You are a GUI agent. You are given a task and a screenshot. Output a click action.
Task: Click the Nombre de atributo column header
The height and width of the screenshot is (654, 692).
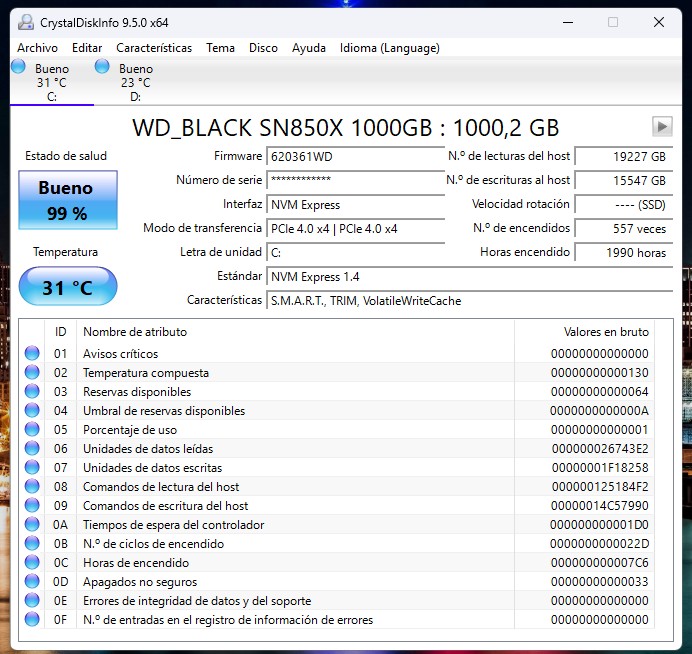coord(295,331)
